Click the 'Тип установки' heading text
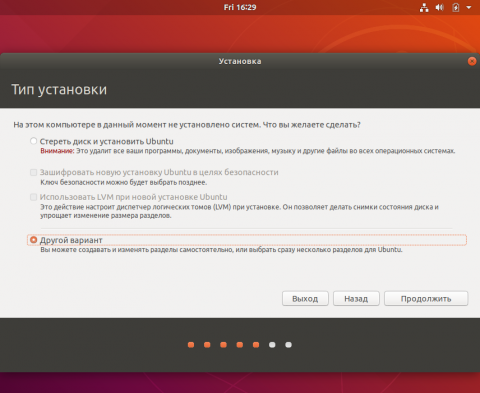Viewport: 480px width, 393px height. pyautogui.click(x=59, y=90)
